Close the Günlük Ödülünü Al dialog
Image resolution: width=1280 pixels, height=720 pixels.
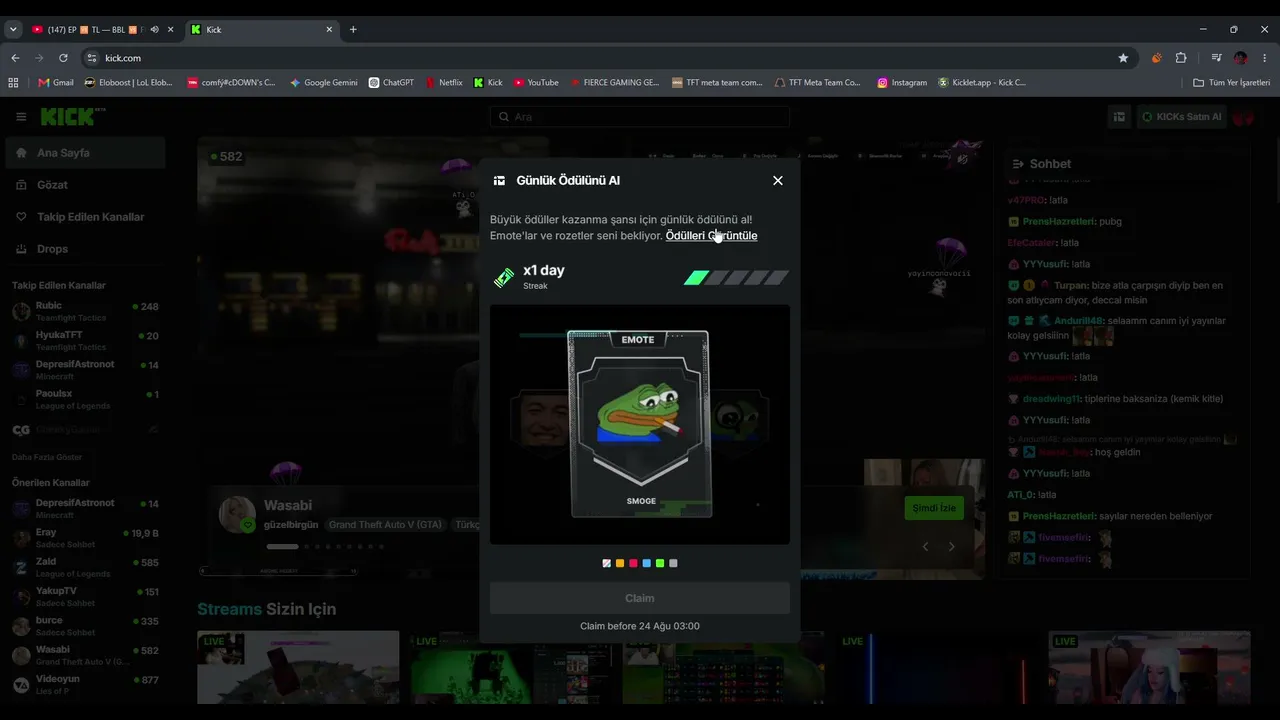(778, 181)
